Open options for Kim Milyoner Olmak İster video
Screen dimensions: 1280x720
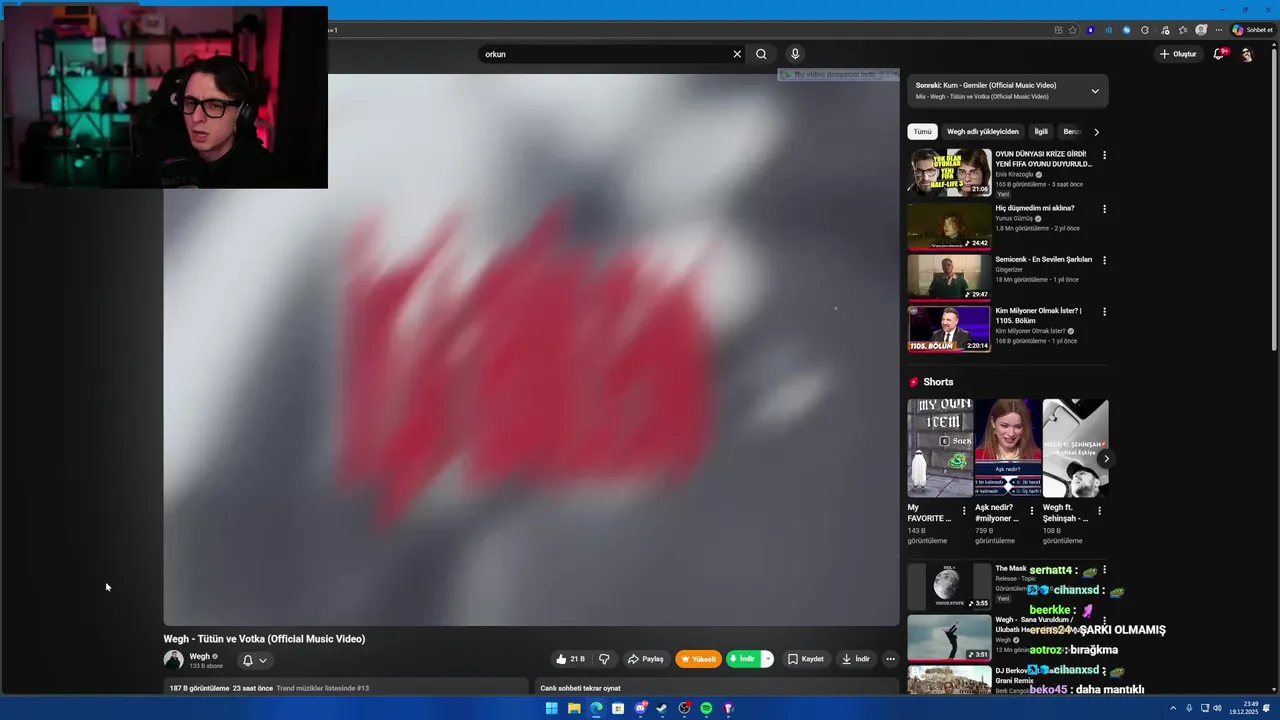click(1104, 312)
